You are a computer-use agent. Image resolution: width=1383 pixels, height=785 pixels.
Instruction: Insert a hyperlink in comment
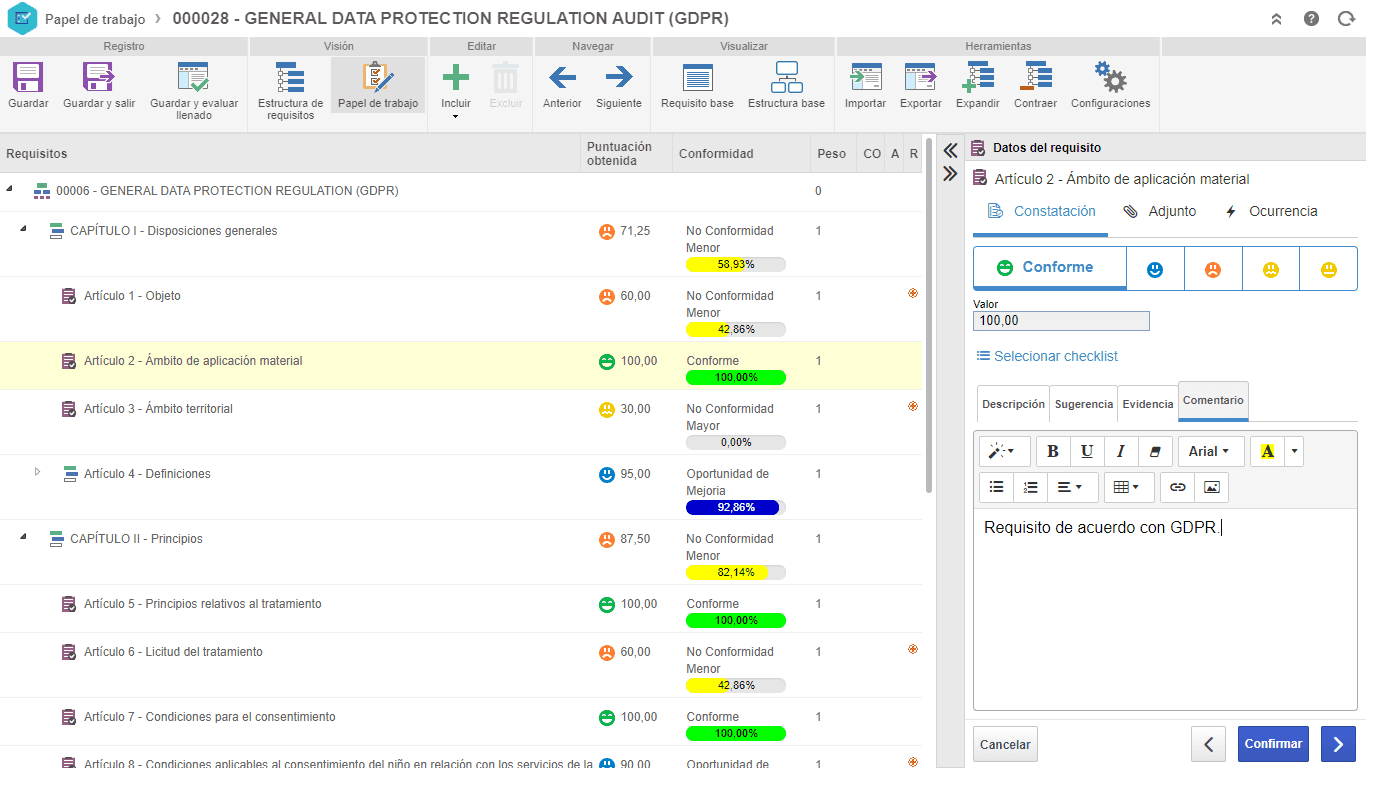coord(1178,487)
